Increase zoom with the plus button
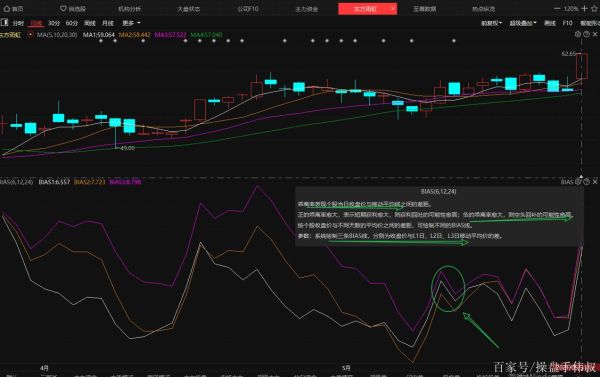This screenshot has width=600, height=377. [x=584, y=8]
